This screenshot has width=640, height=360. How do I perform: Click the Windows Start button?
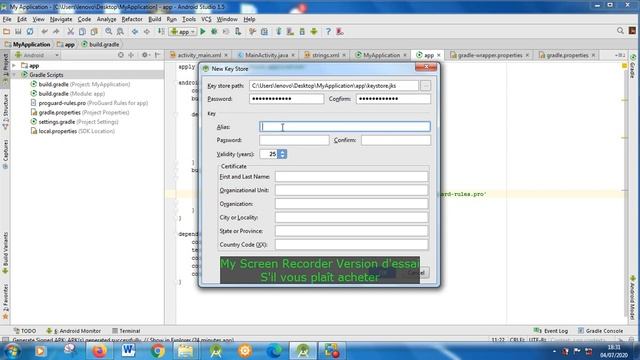pyautogui.click(x=12, y=351)
